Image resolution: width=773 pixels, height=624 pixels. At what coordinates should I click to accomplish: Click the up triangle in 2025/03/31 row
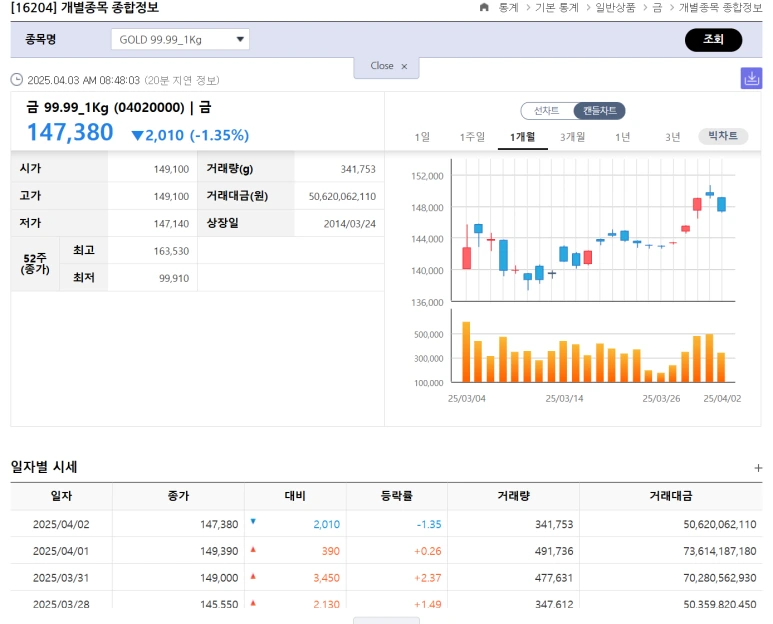tap(253, 576)
